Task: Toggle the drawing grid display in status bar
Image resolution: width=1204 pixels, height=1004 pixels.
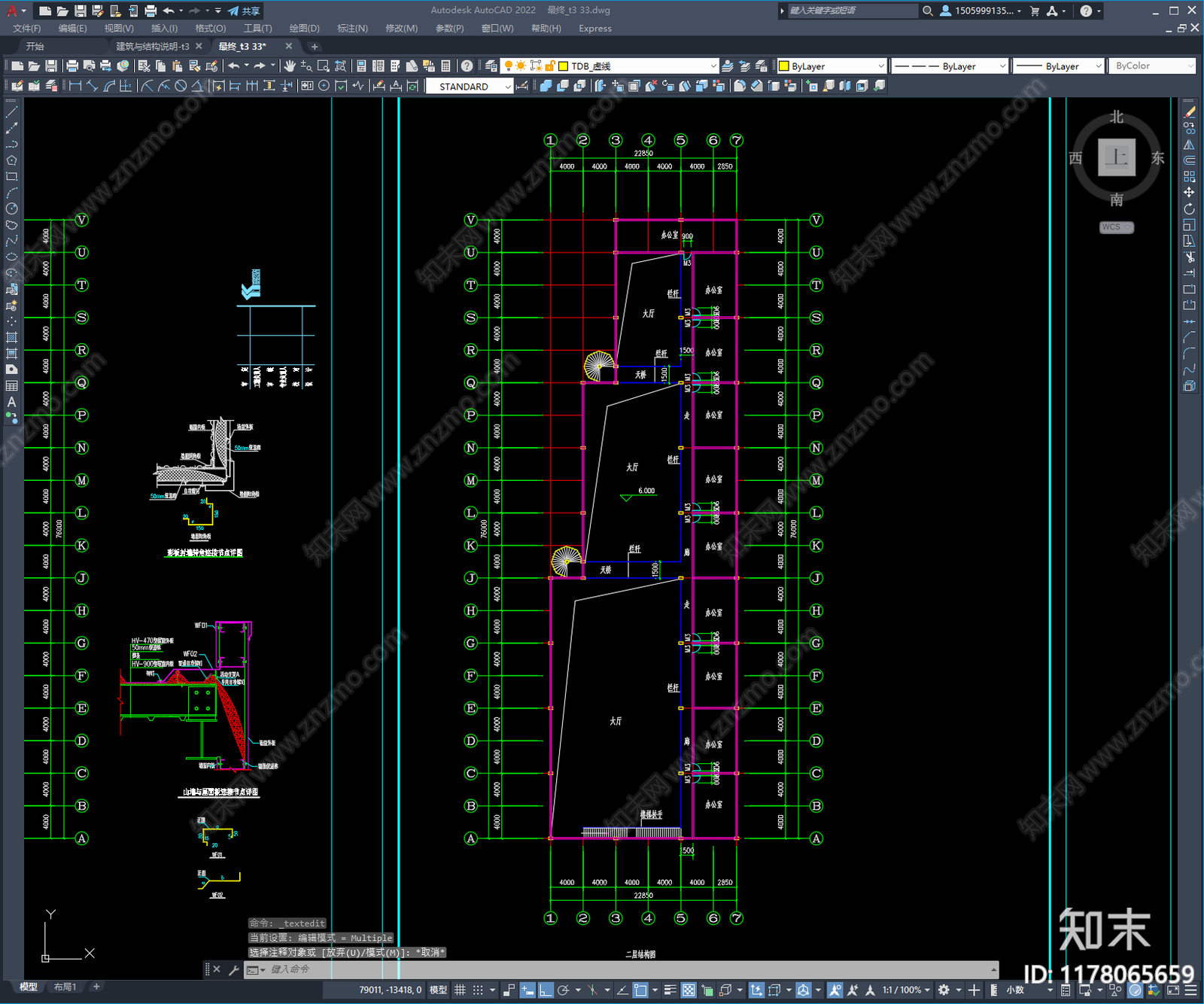Action: click(460, 990)
